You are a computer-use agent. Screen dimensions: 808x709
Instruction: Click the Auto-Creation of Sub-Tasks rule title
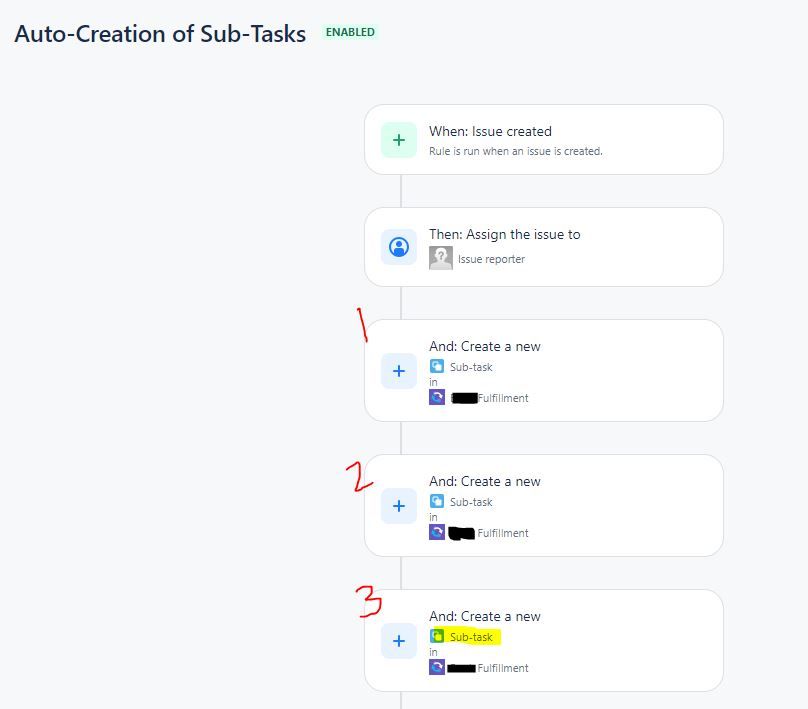pos(159,33)
